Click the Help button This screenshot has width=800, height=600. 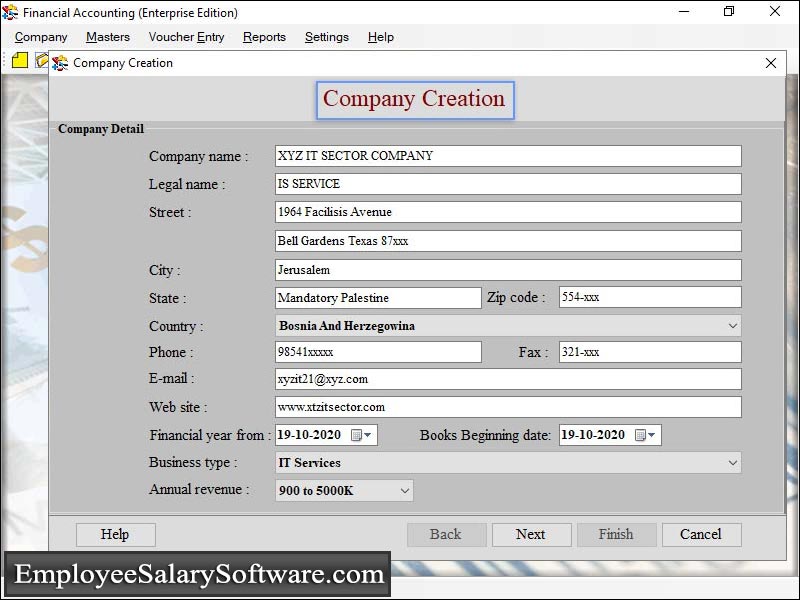pyautogui.click(x=115, y=534)
